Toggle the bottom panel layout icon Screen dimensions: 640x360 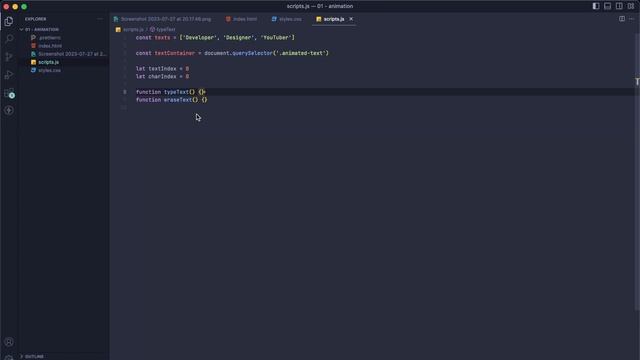pyautogui.click(x=607, y=6)
